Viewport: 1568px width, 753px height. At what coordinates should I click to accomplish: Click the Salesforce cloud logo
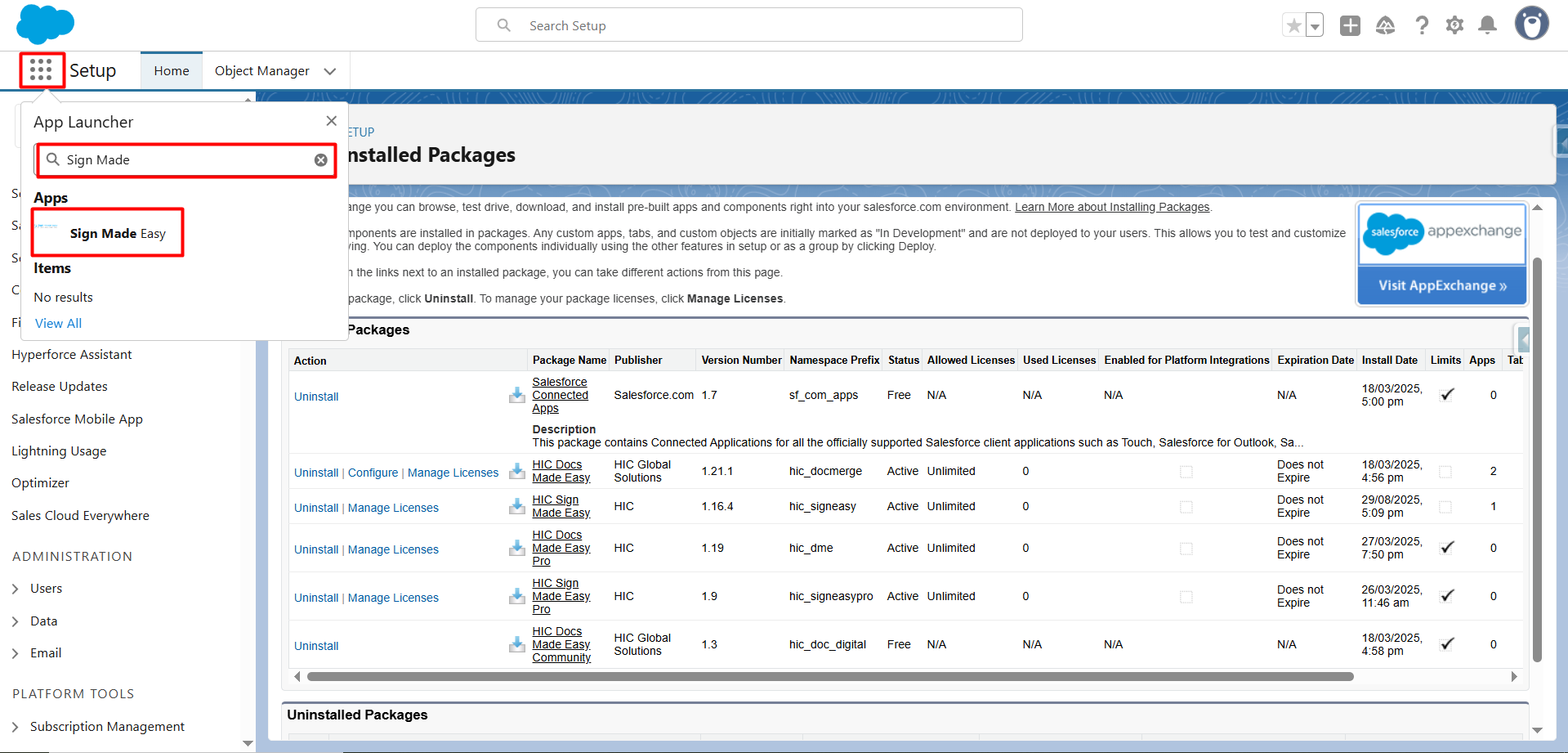(x=45, y=24)
